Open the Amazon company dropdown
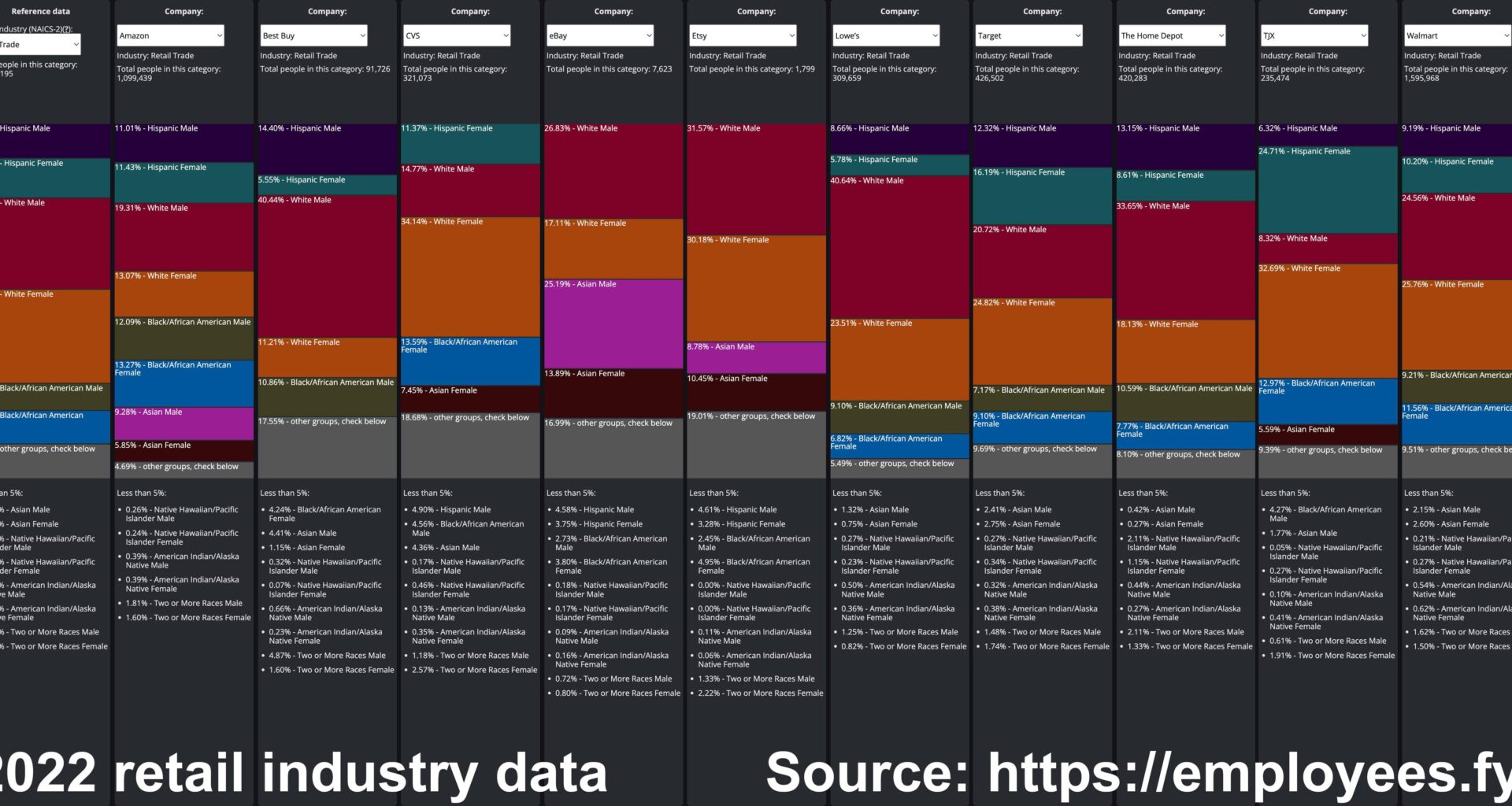 pyautogui.click(x=170, y=35)
